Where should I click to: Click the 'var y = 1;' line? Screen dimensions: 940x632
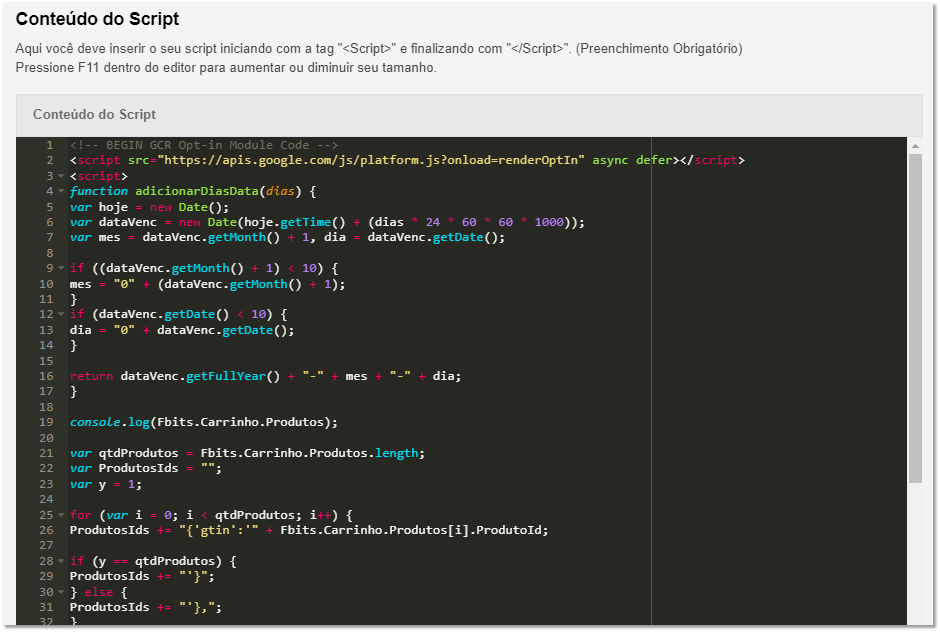click(x=106, y=484)
